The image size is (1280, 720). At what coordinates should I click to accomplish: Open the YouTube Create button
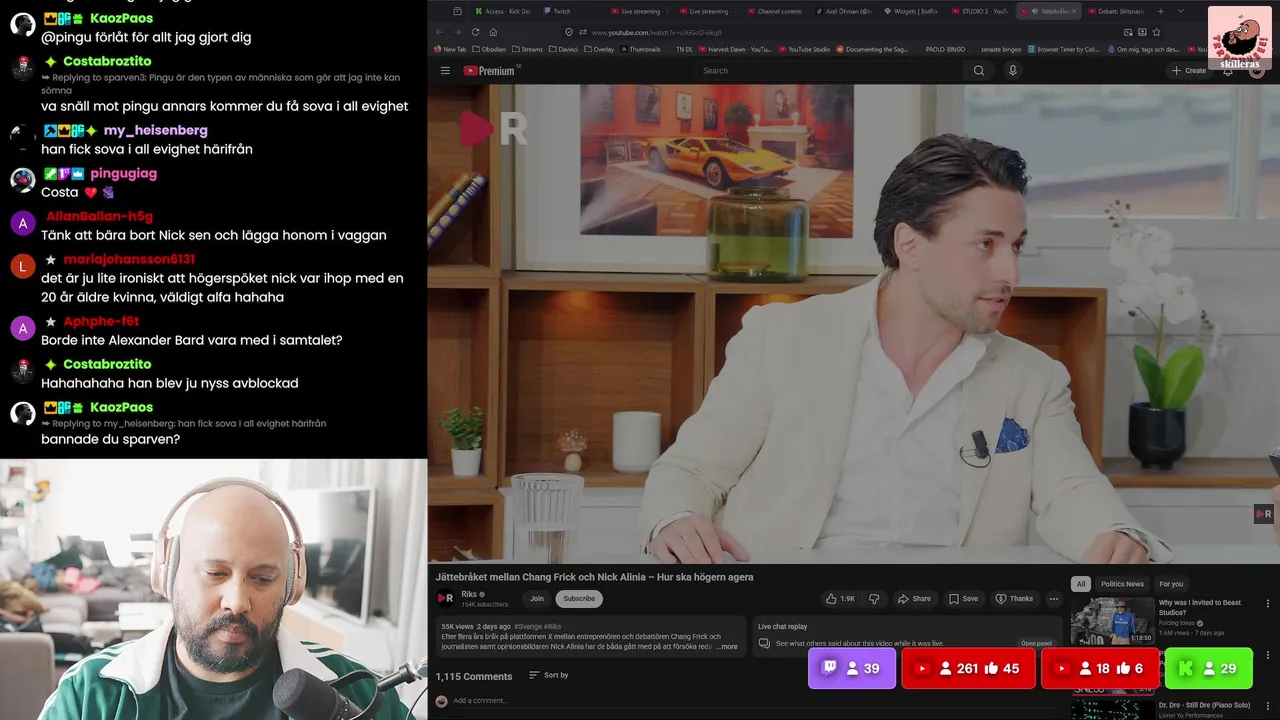[x=1189, y=71]
